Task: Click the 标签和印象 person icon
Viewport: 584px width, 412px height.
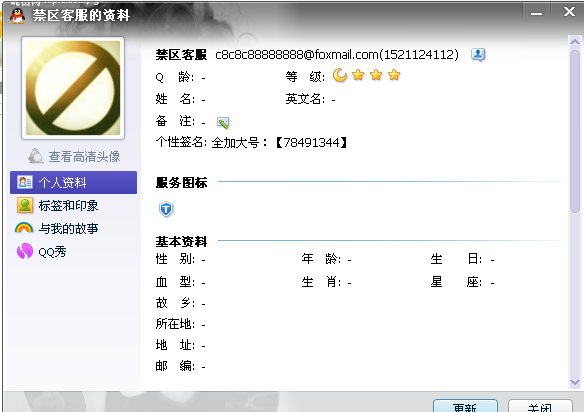Action: coord(25,205)
